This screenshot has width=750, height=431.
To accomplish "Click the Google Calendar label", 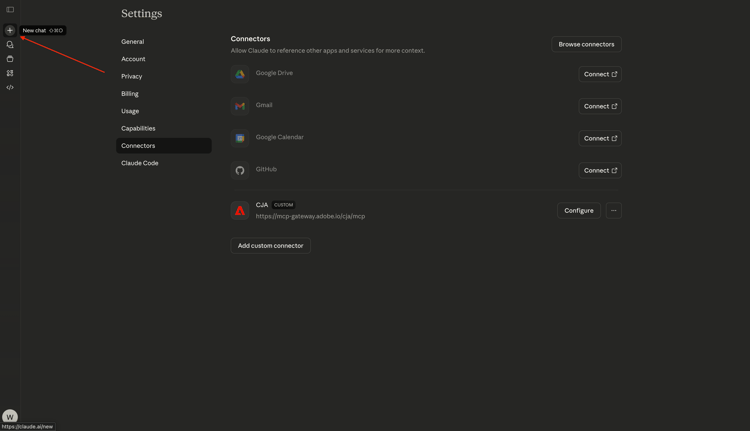I will point(279,137).
